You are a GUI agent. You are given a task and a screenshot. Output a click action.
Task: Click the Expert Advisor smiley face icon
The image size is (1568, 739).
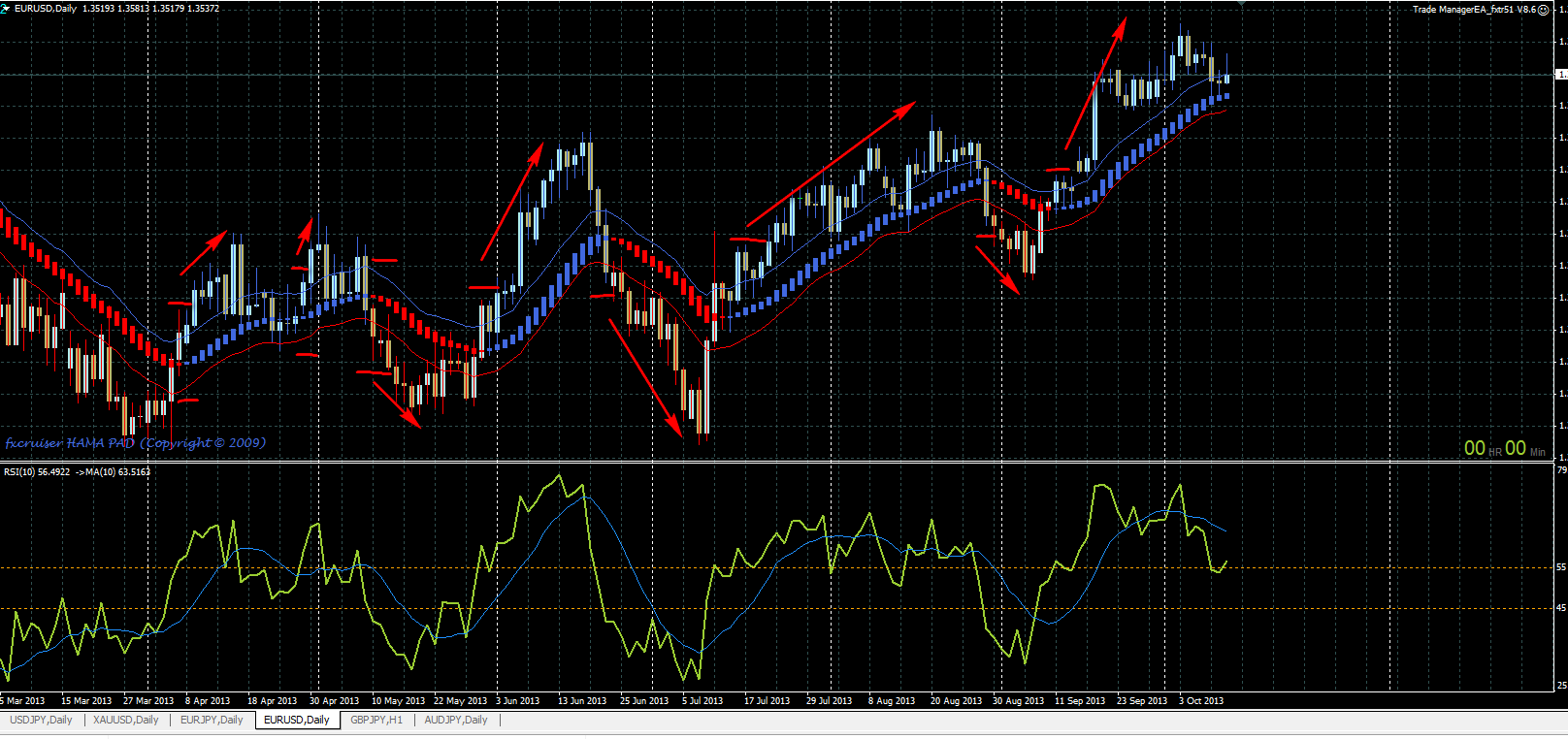[x=1544, y=10]
